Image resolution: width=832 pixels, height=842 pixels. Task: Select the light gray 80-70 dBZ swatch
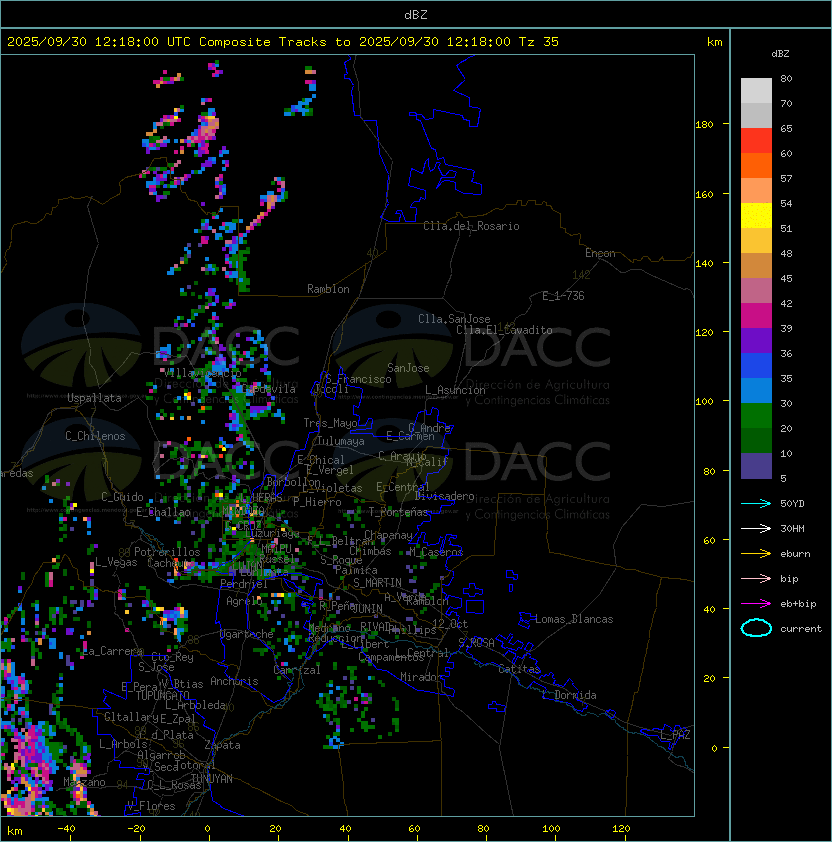pyautogui.click(x=756, y=90)
